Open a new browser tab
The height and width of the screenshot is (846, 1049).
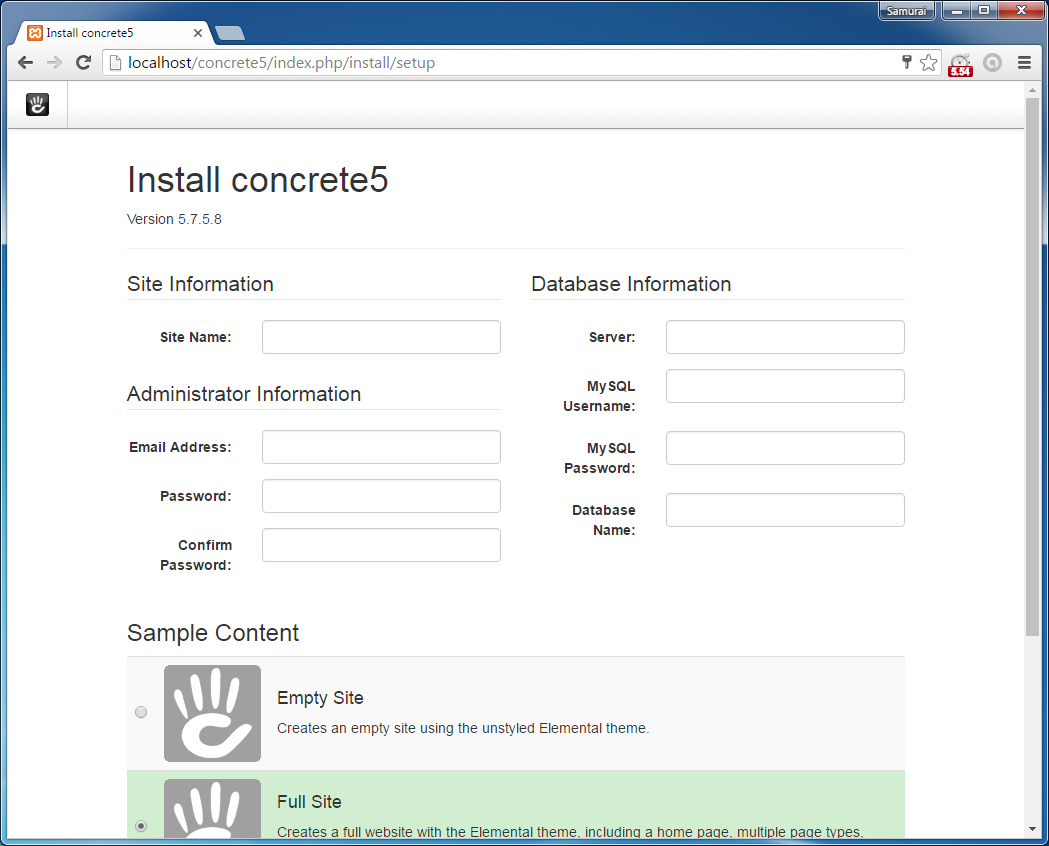[230, 33]
